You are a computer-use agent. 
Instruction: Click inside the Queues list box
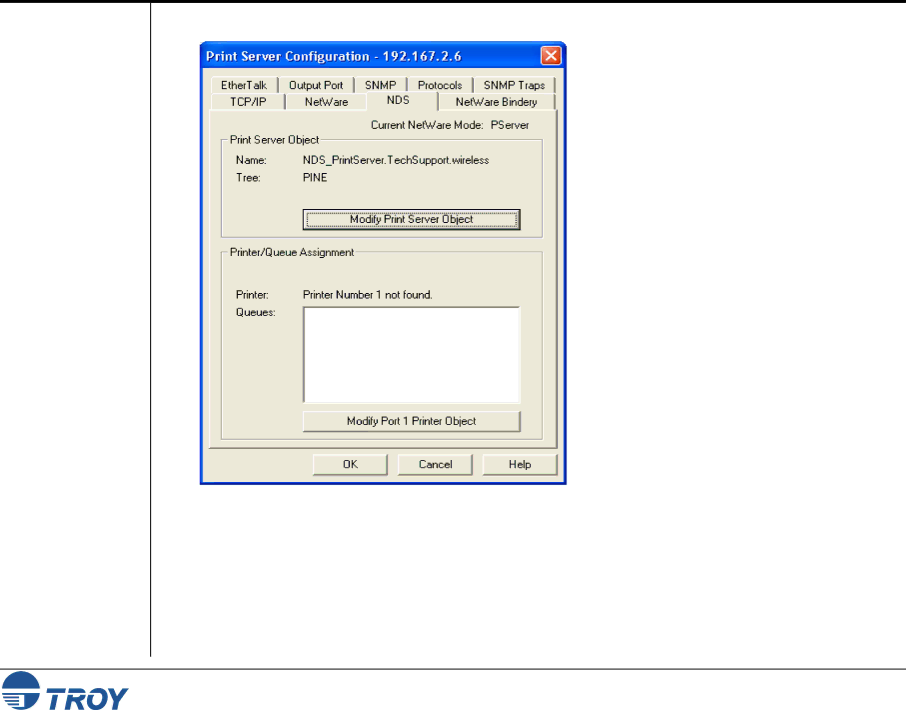click(x=411, y=355)
